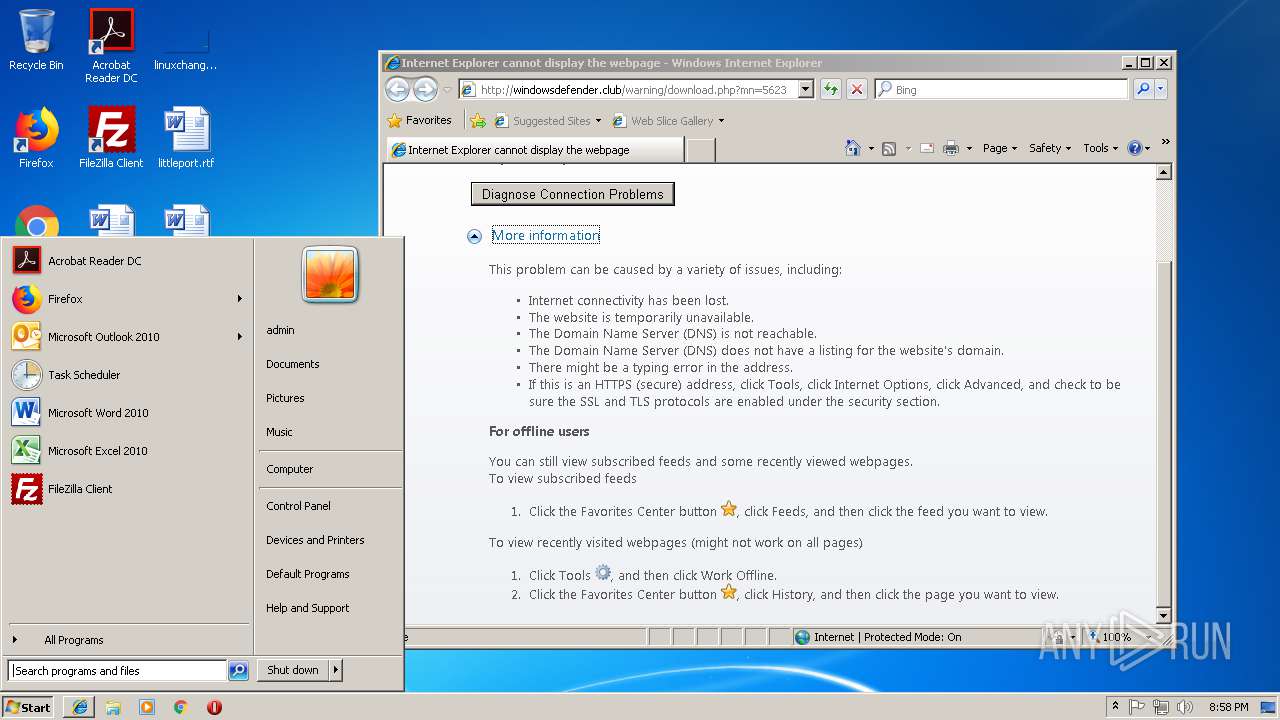
Task: Open Shut down options arrow
Action: pyautogui.click(x=336, y=670)
